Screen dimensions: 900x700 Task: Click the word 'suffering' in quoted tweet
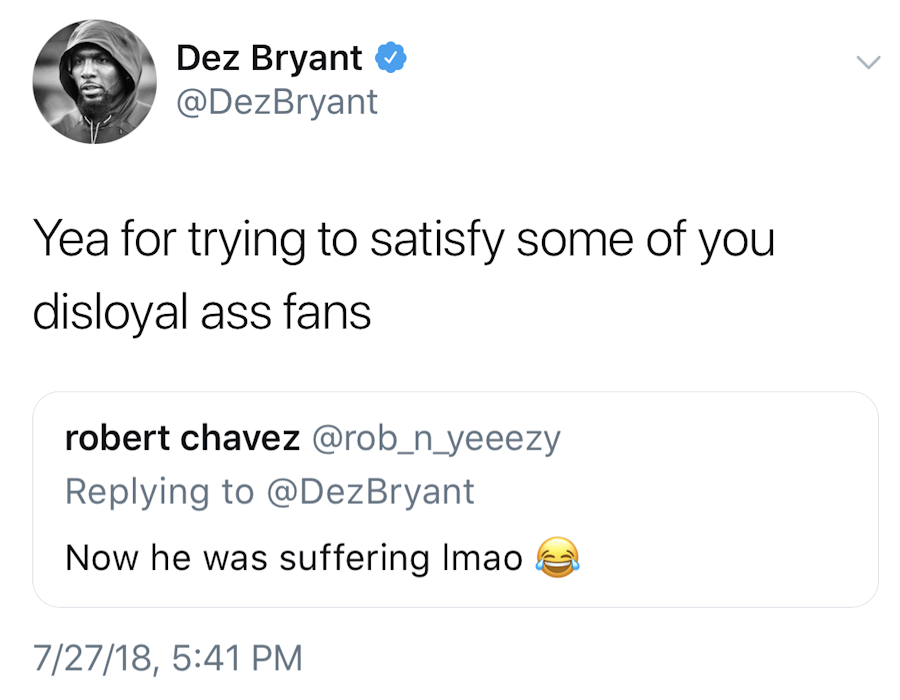point(369,558)
